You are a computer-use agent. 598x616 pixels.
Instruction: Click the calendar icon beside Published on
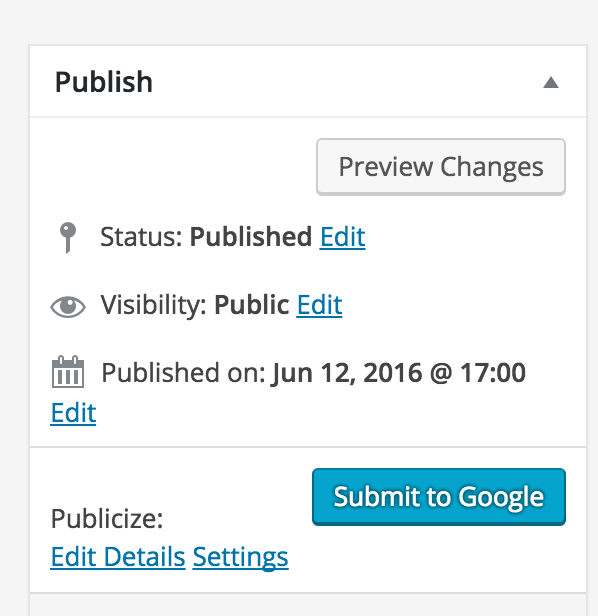pyautogui.click(x=68, y=372)
